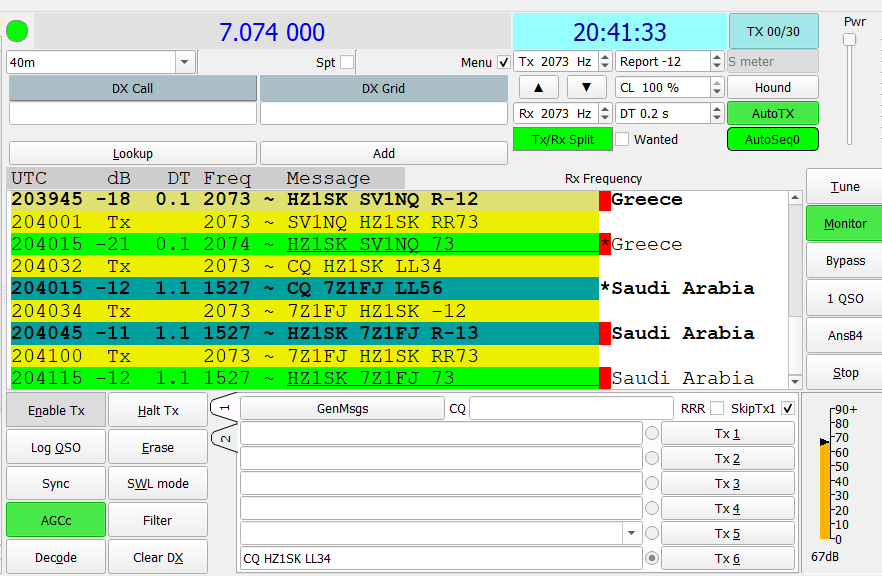The width and height of the screenshot is (882, 576).
Task: Select the Tx 5 radio button
Action: 652,533
